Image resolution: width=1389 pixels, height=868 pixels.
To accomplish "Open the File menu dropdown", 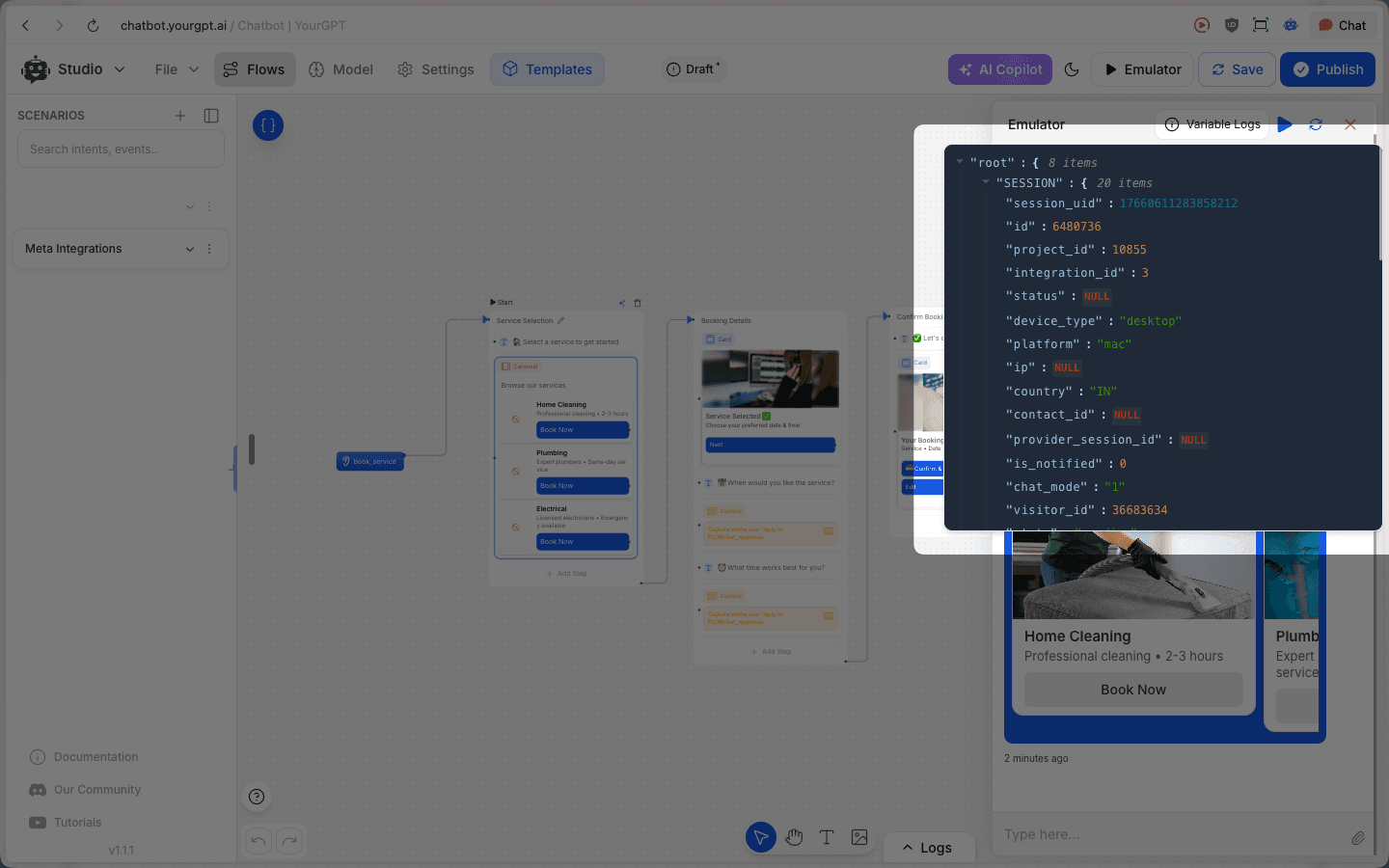I will tap(175, 68).
